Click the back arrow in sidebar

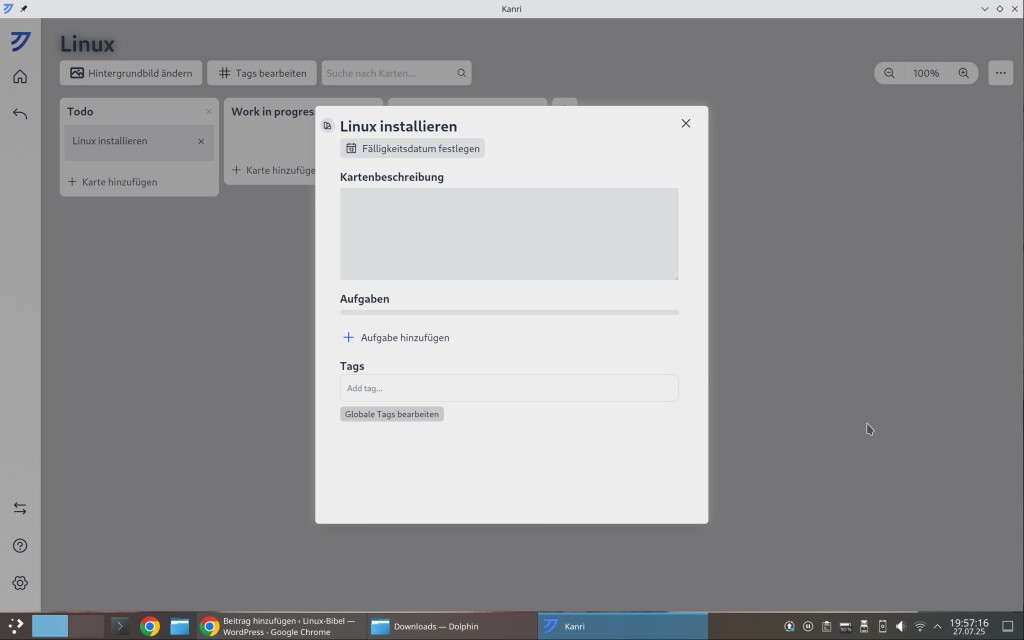(x=20, y=114)
